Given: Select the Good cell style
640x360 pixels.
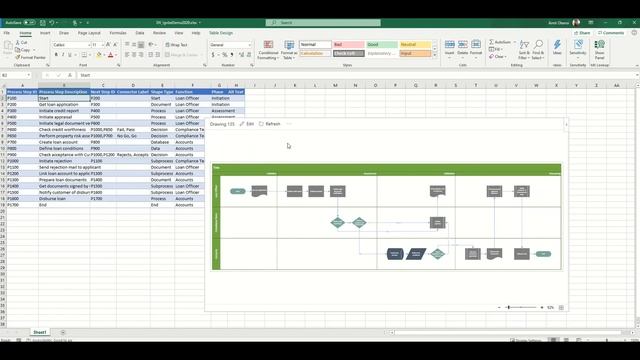Looking at the screenshot, I should coord(382,44).
